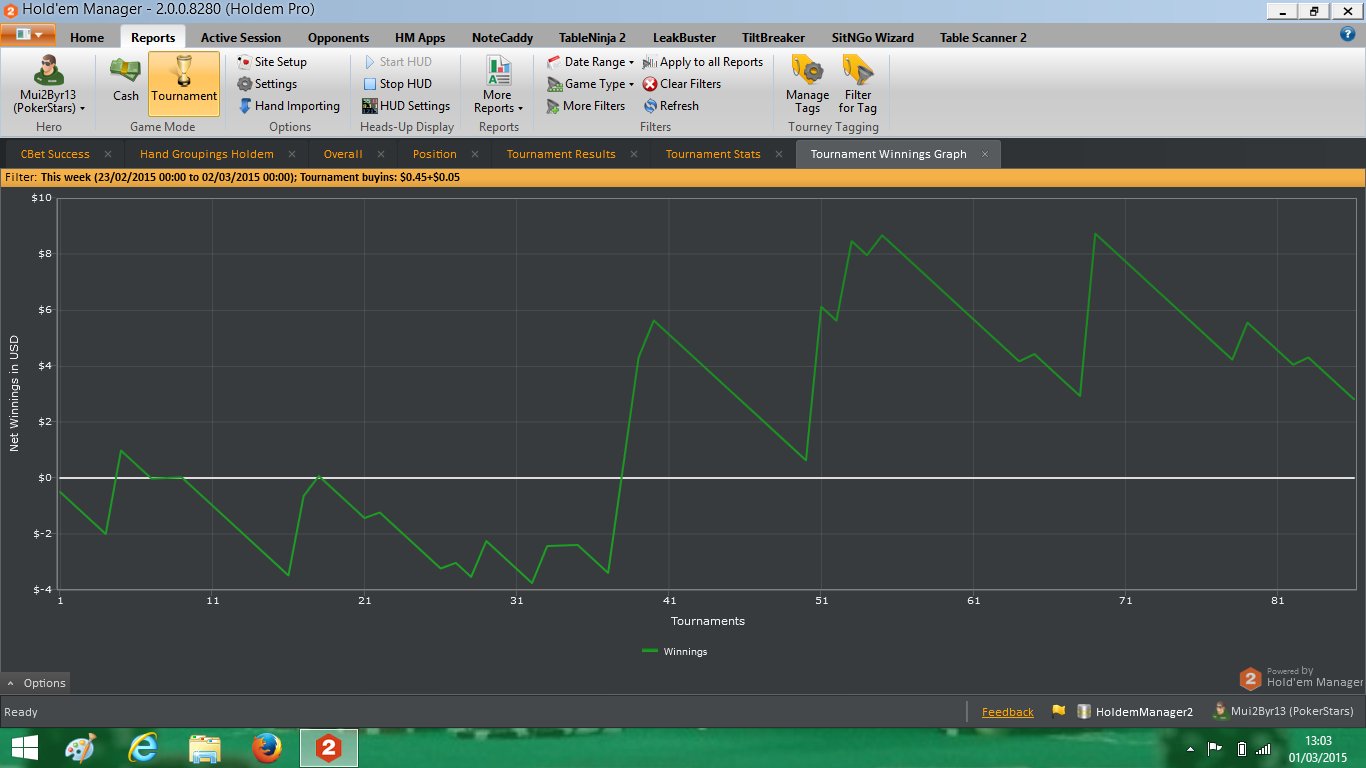The width and height of the screenshot is (1366, 768).
Task: Close the Tournament Results tab
Action: [634, 154]
